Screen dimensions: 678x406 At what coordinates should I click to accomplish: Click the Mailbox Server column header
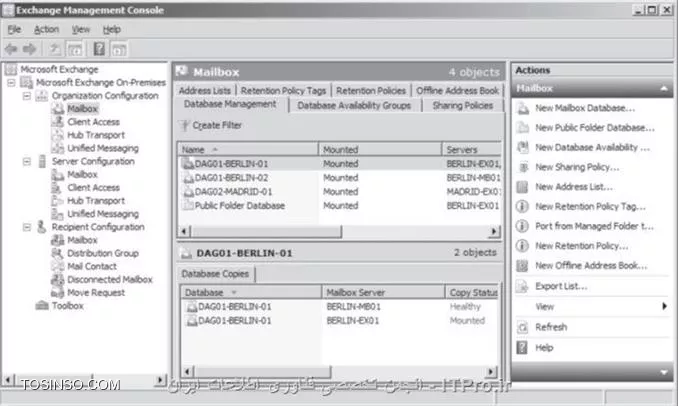(x=383, y=292)
